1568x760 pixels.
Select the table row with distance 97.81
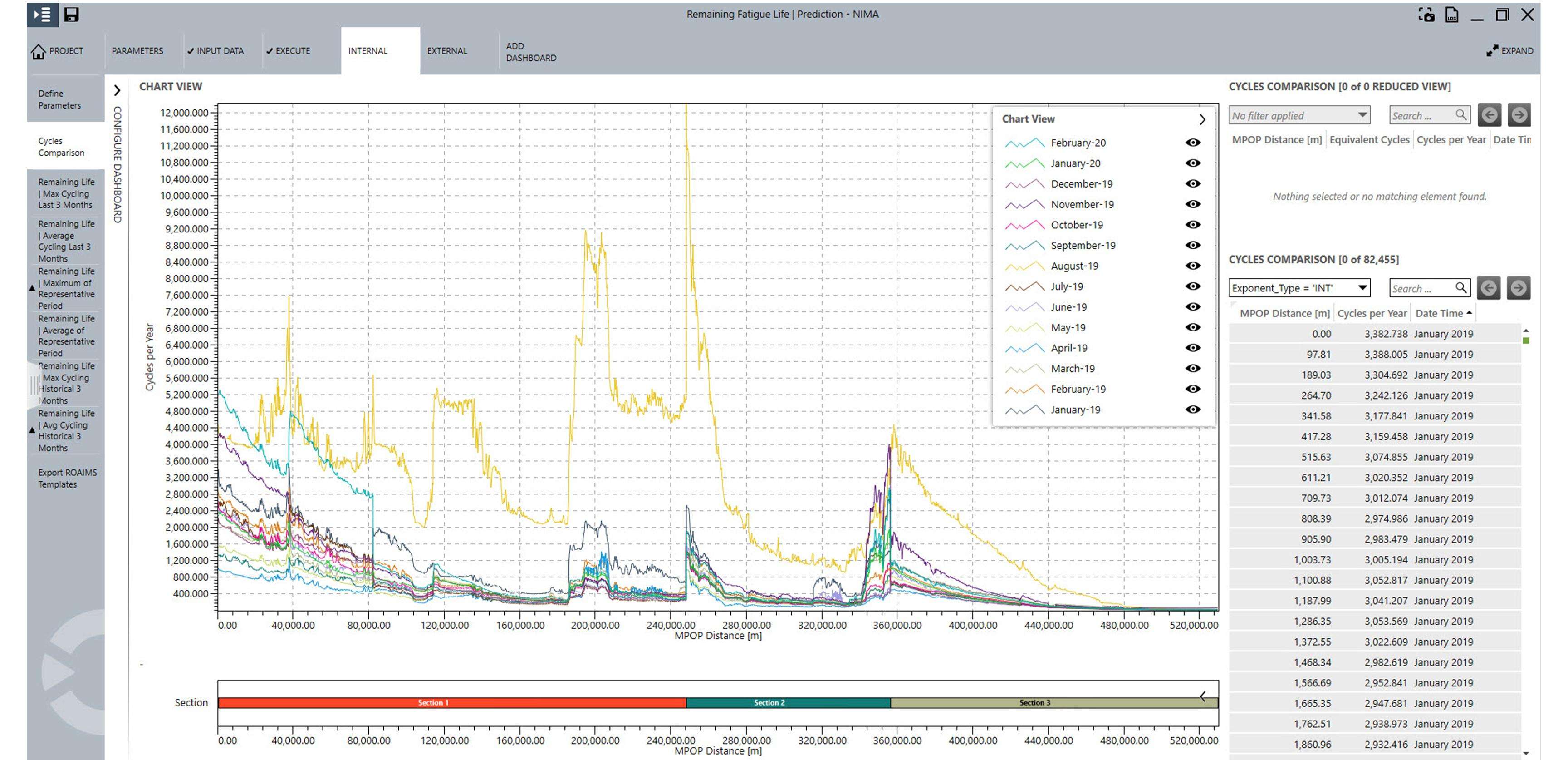click(x=1374, y=355)
